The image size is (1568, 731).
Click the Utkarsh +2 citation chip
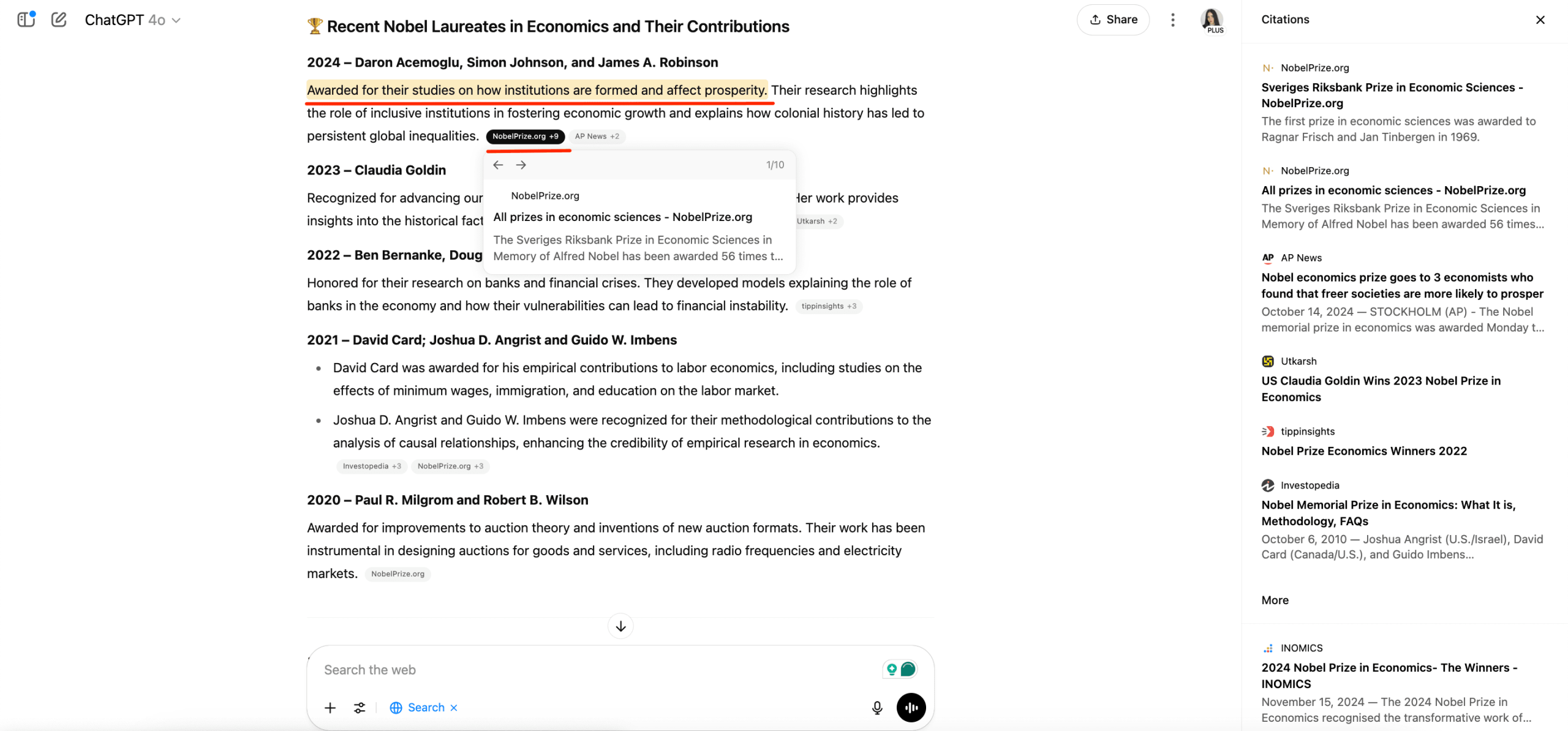[x=816, y=221]
